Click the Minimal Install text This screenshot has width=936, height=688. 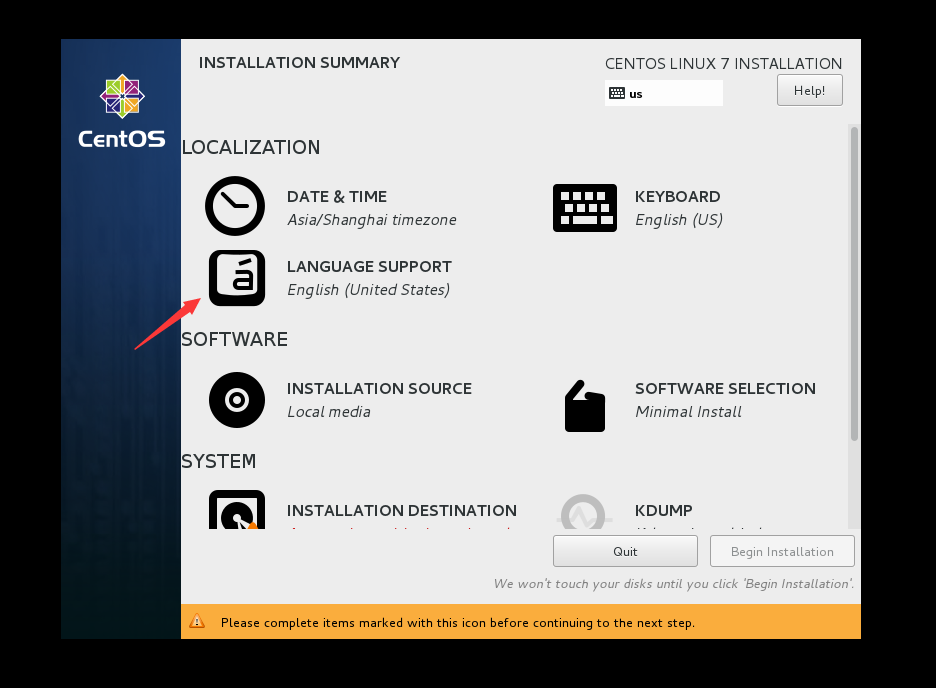(x=688, y=412)
